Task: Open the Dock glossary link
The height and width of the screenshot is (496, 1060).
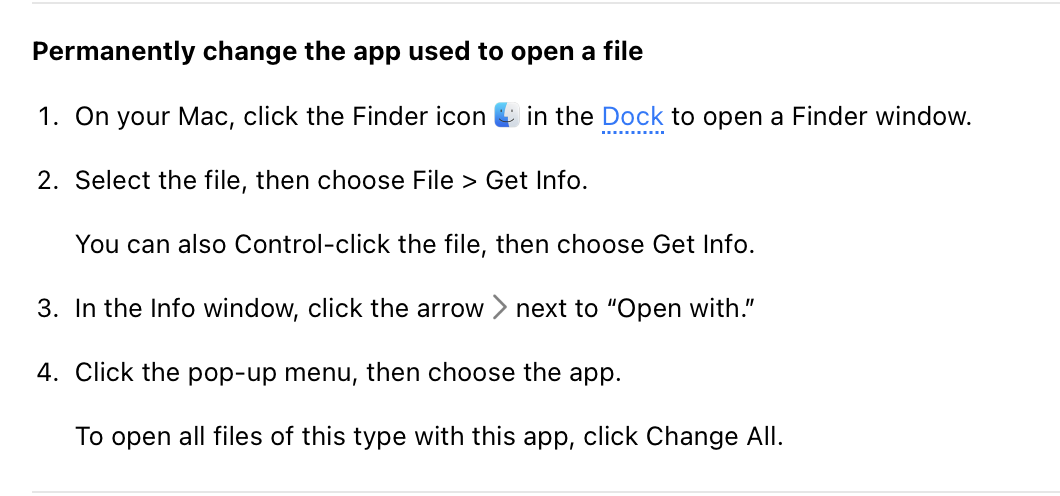Action: (x=633, y=117)
